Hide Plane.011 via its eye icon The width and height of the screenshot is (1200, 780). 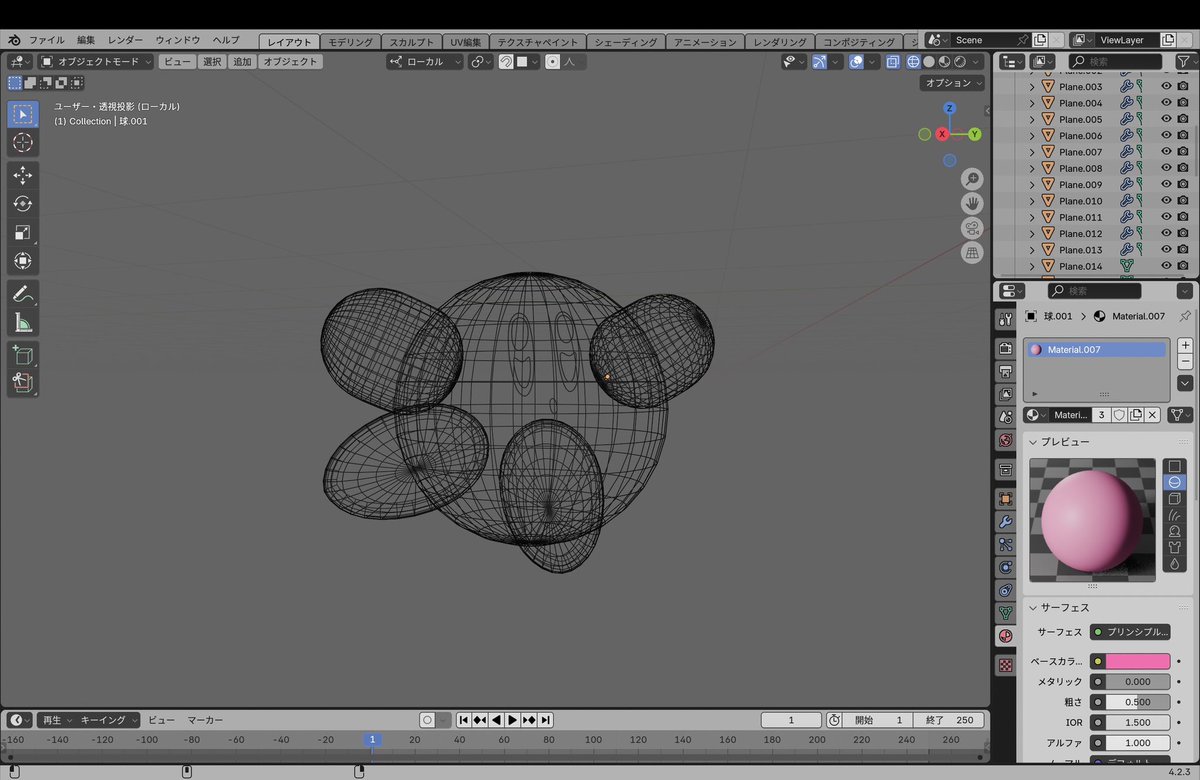coord(1166,217)
